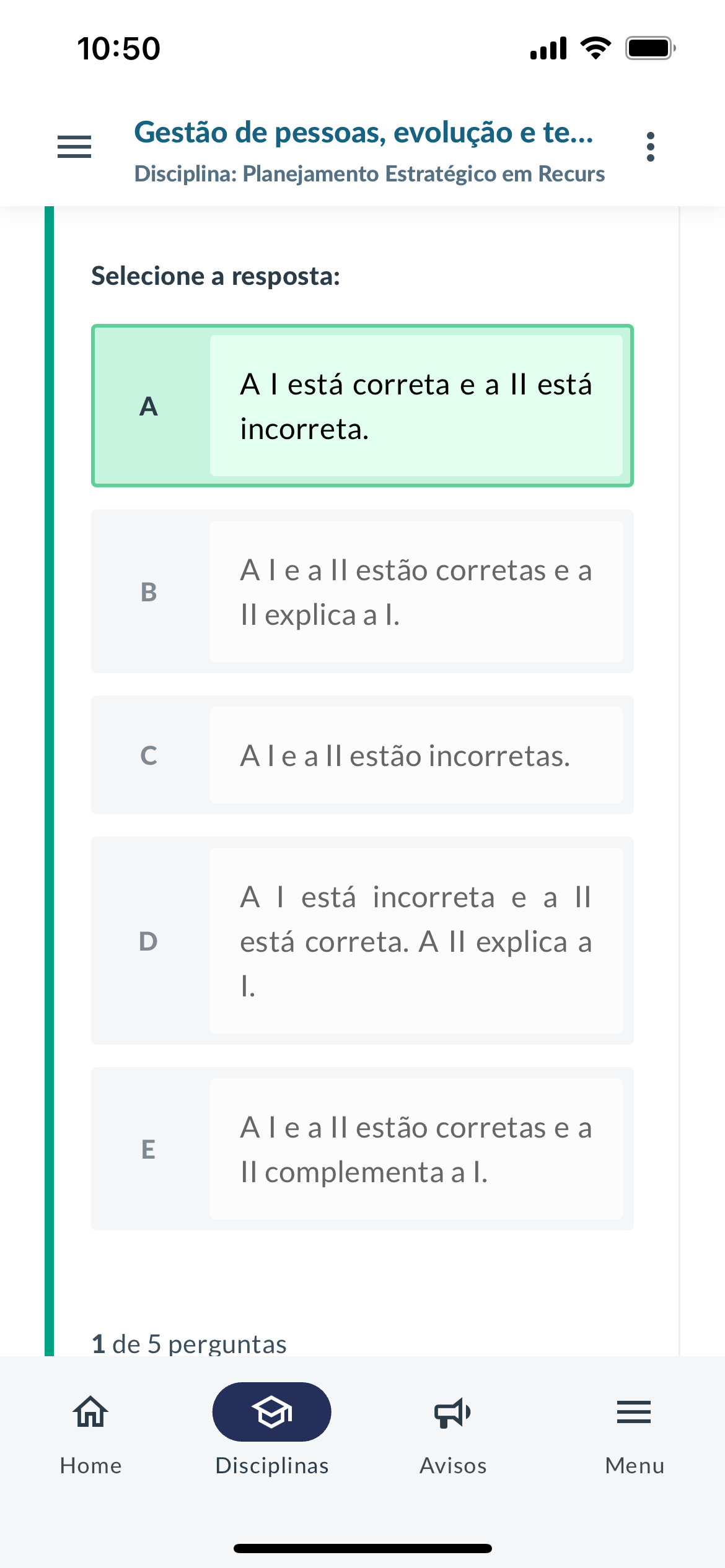Choose answer C: I e II incorretas

(416, 755)
